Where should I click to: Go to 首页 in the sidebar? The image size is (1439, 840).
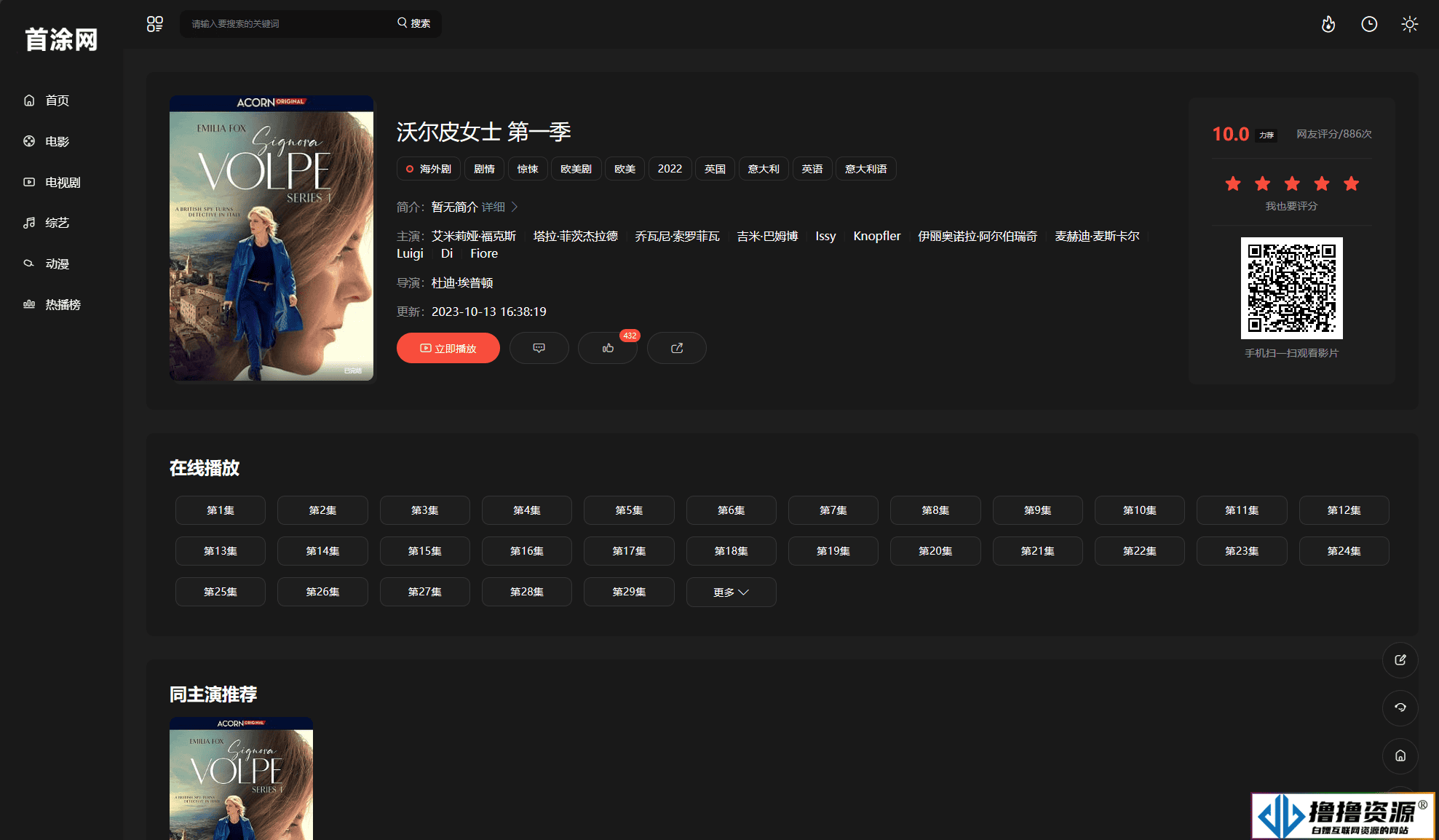coord(47,100)
